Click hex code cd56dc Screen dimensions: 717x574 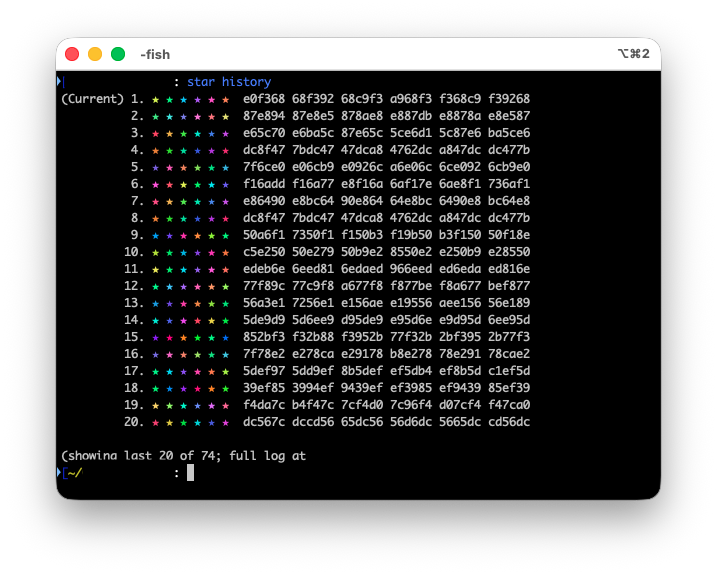[x=509, y=421]
